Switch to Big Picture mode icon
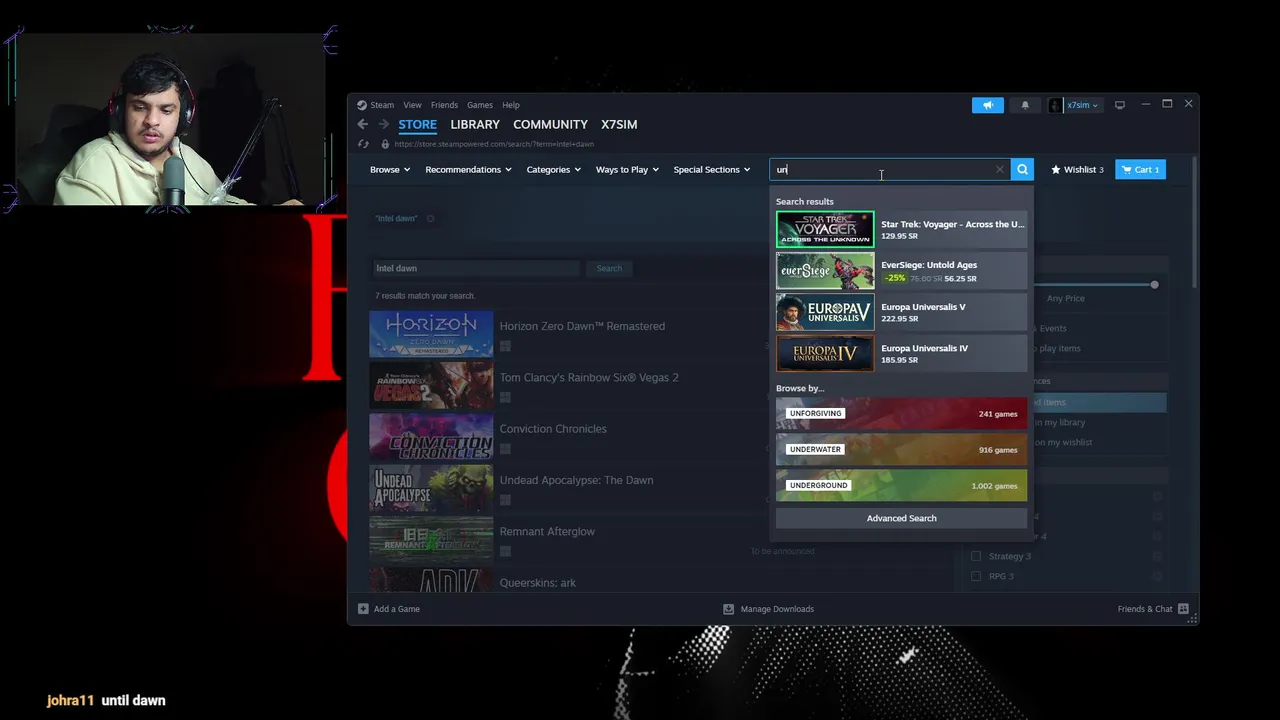Screen dimensions: 1280x720 click(1120, 105)
